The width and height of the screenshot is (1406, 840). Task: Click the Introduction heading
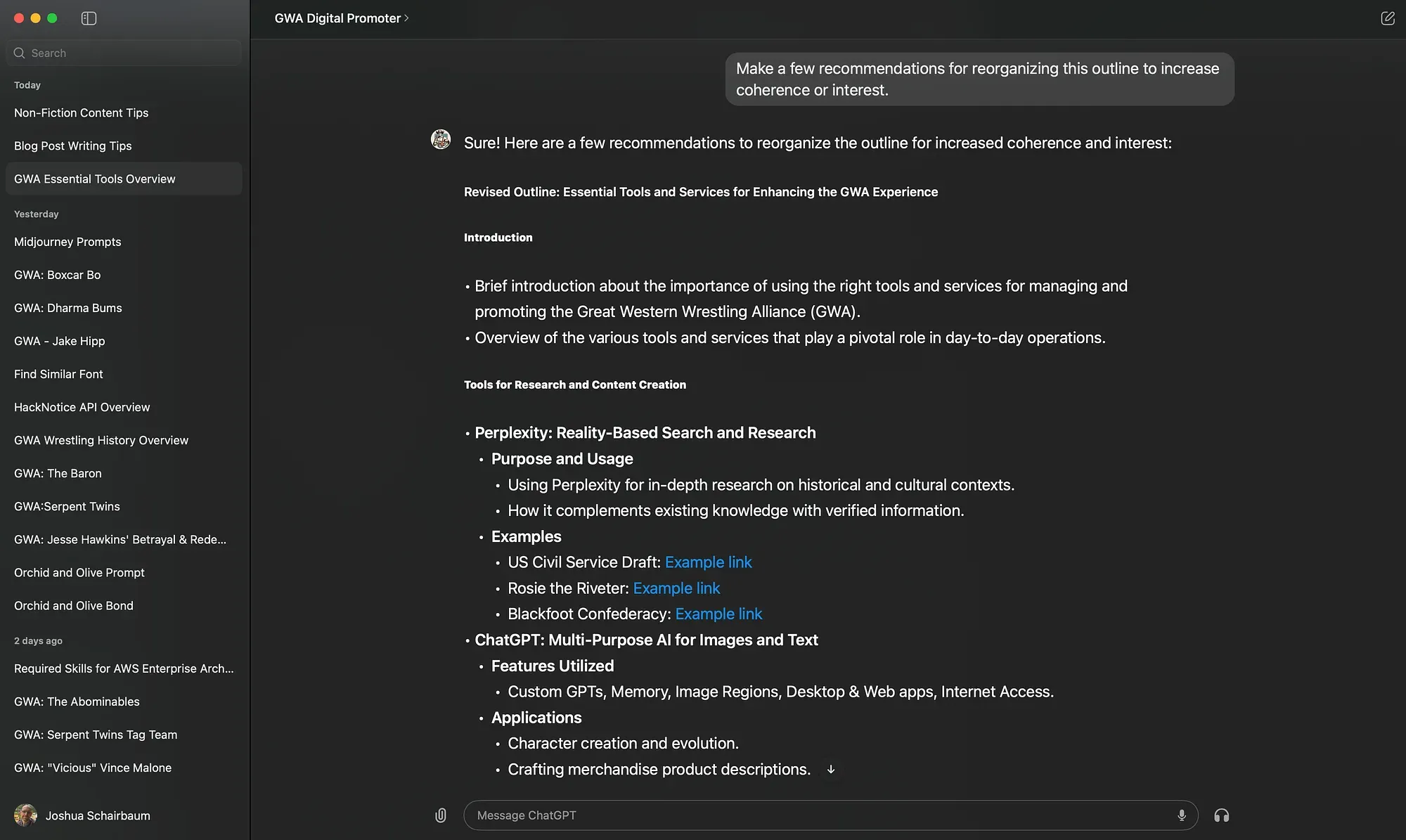click(x=498, y=238)
